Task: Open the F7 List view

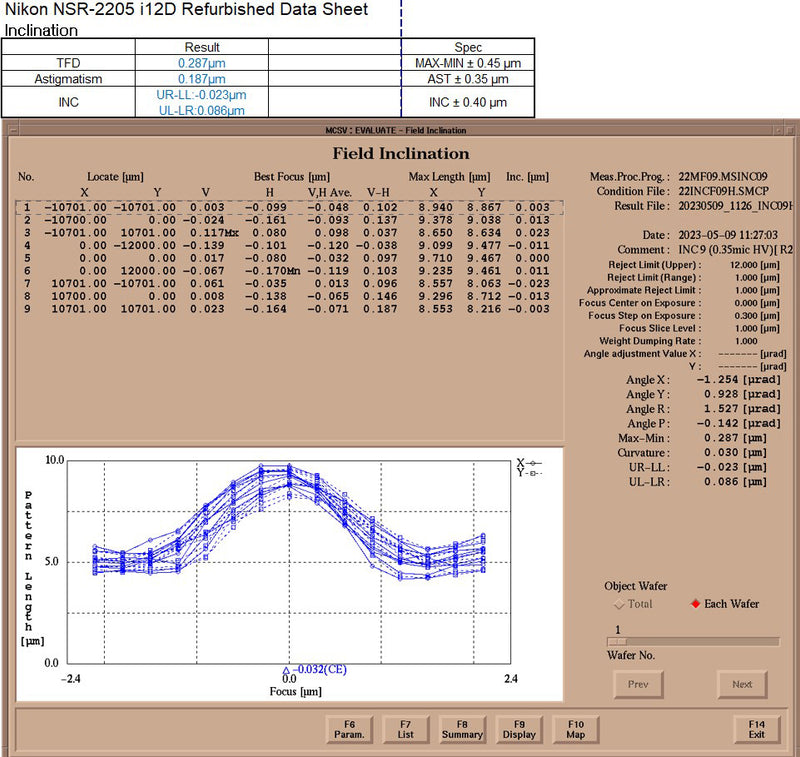Action: pyautogui.click(x=406, y=728)
